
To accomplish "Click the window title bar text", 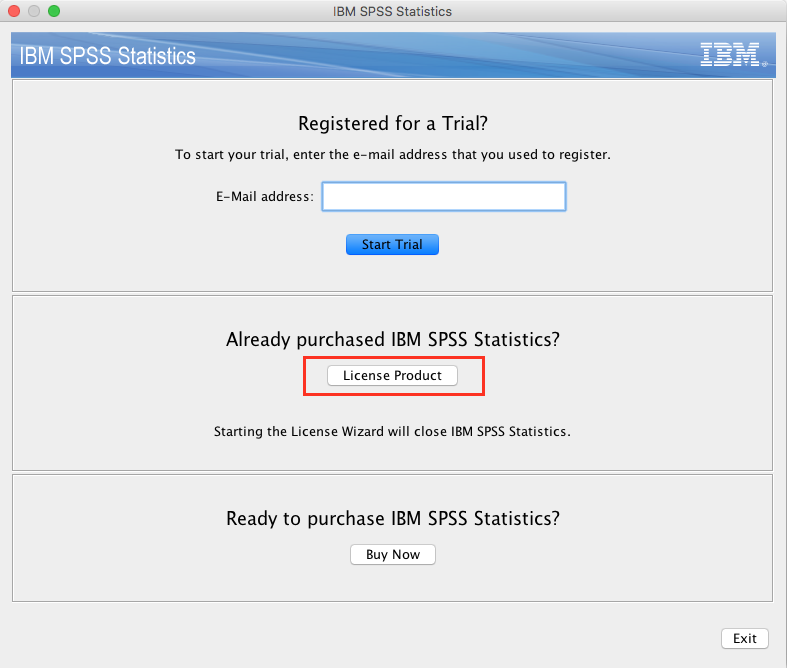I will coord(392,11).
